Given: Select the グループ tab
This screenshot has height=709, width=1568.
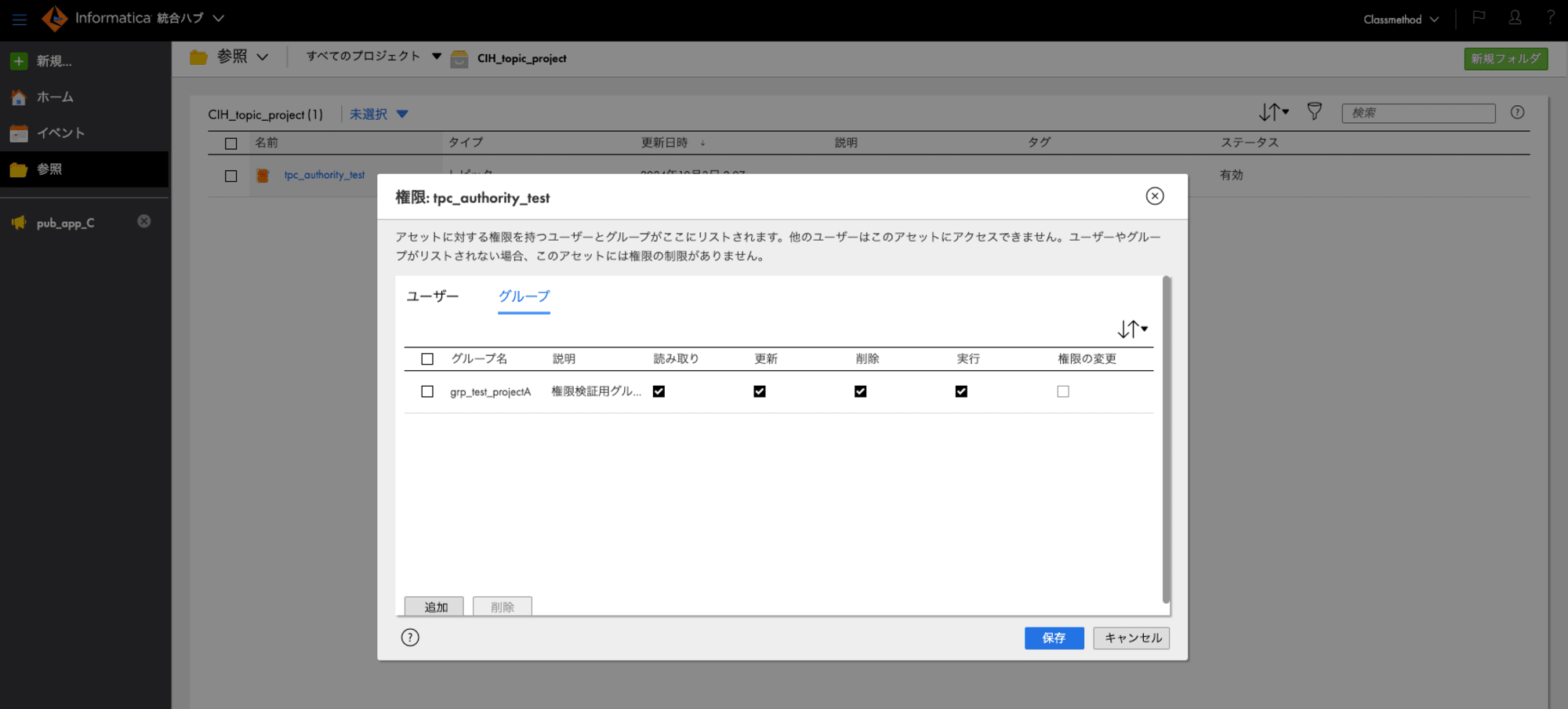Looking at the screenshot, I should (524, 296).
